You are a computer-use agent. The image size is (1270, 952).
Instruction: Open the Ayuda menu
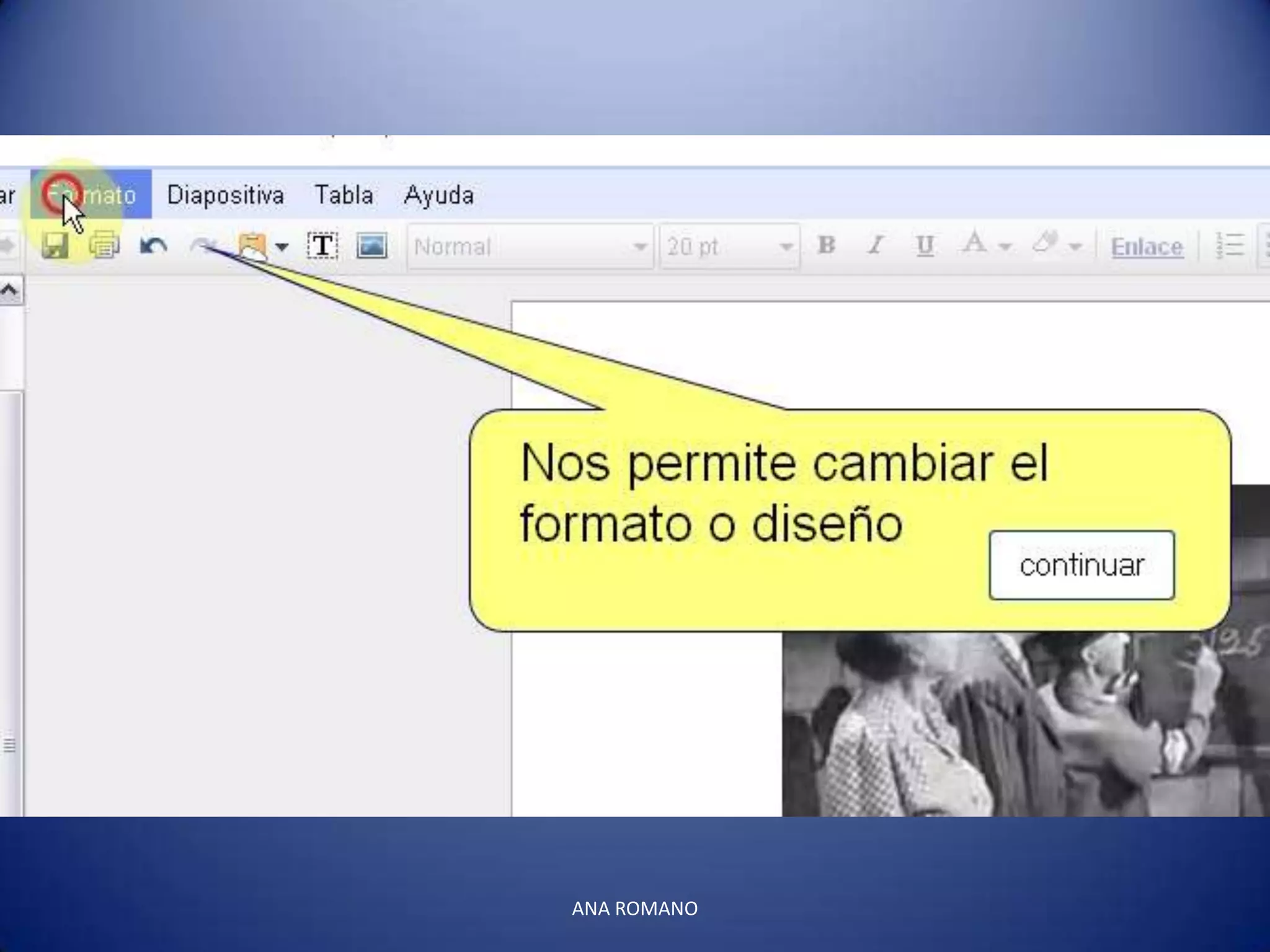click(438, 195)
